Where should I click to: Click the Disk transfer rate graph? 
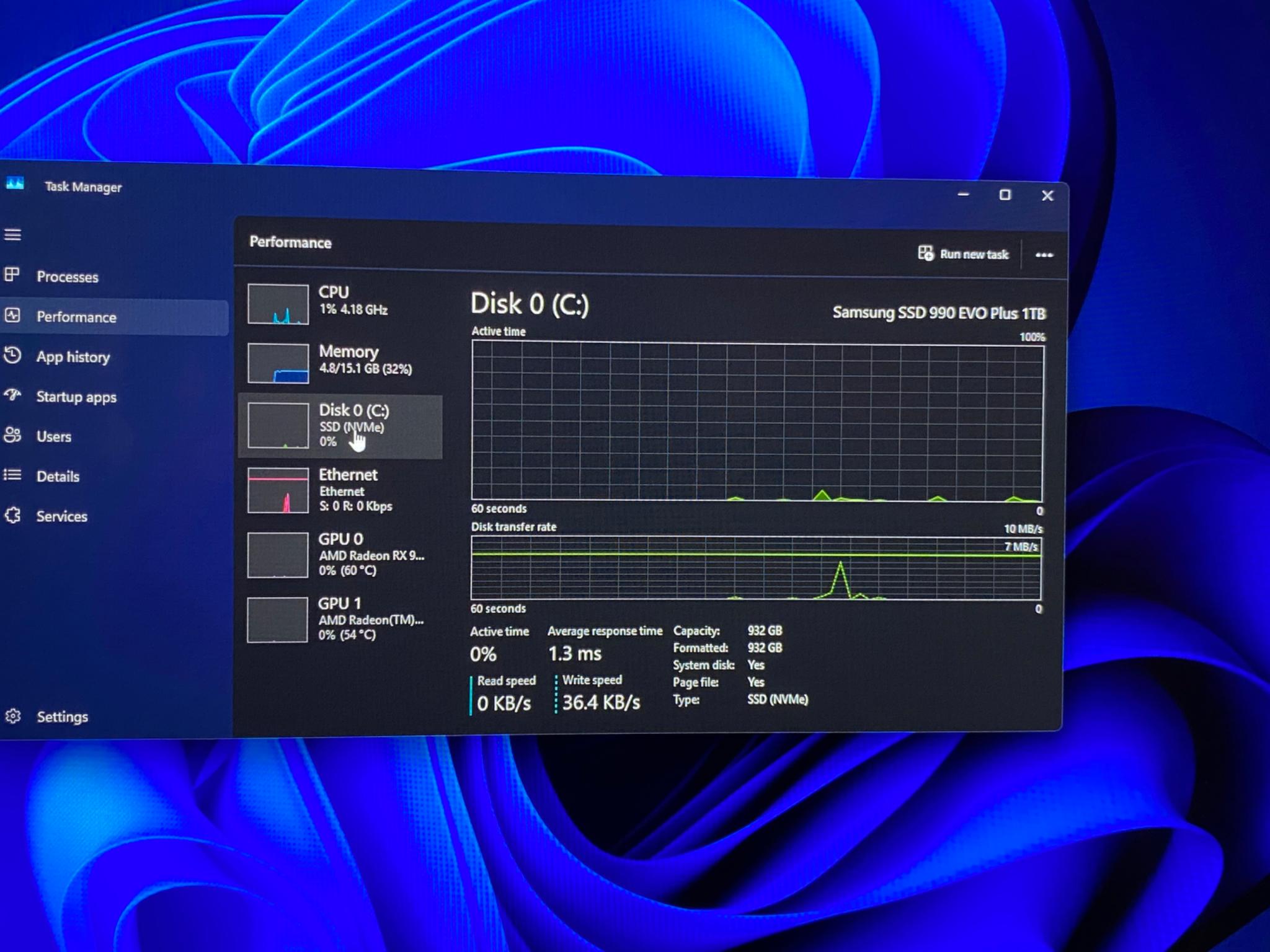756,568
